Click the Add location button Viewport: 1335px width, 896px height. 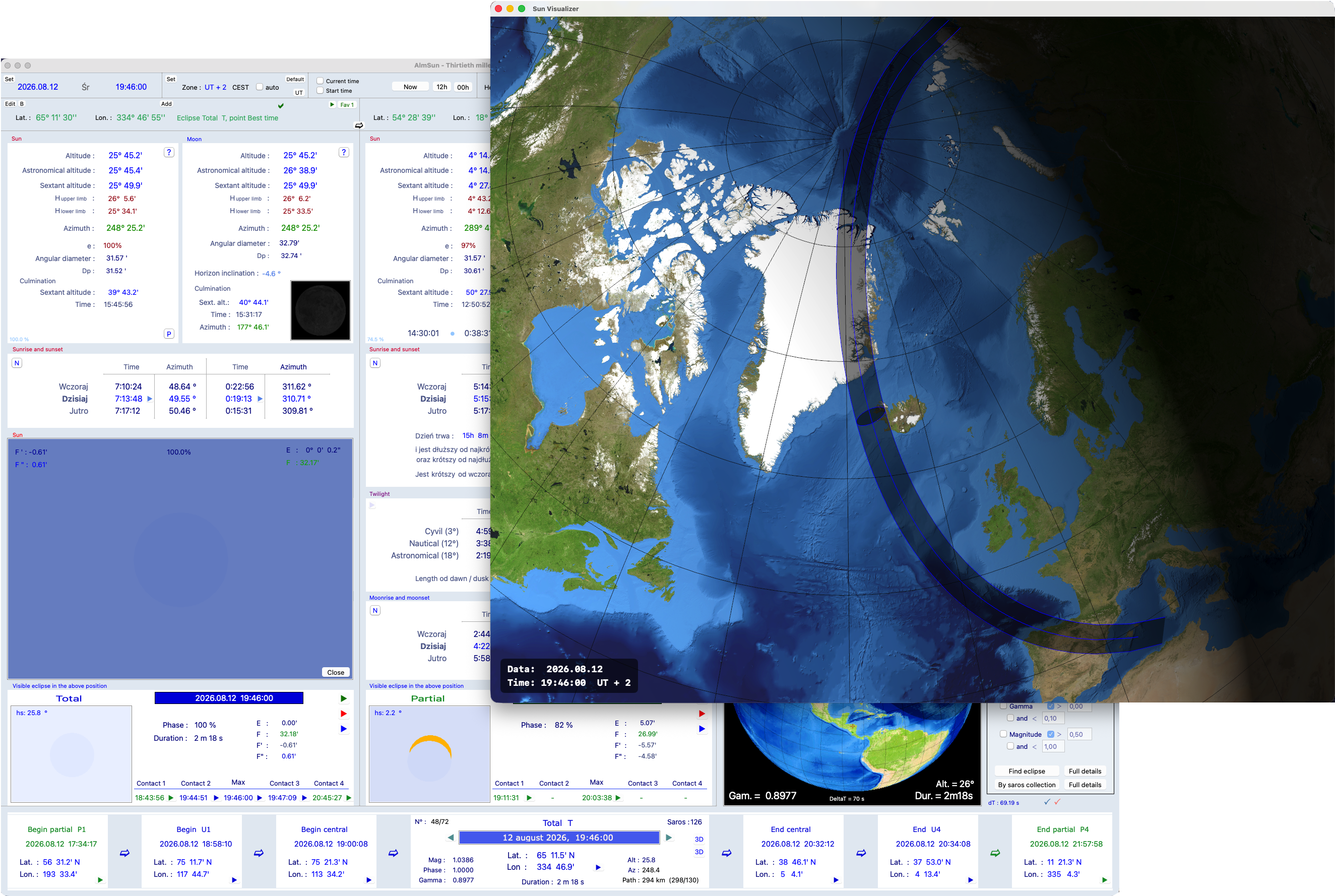(166, 103)
